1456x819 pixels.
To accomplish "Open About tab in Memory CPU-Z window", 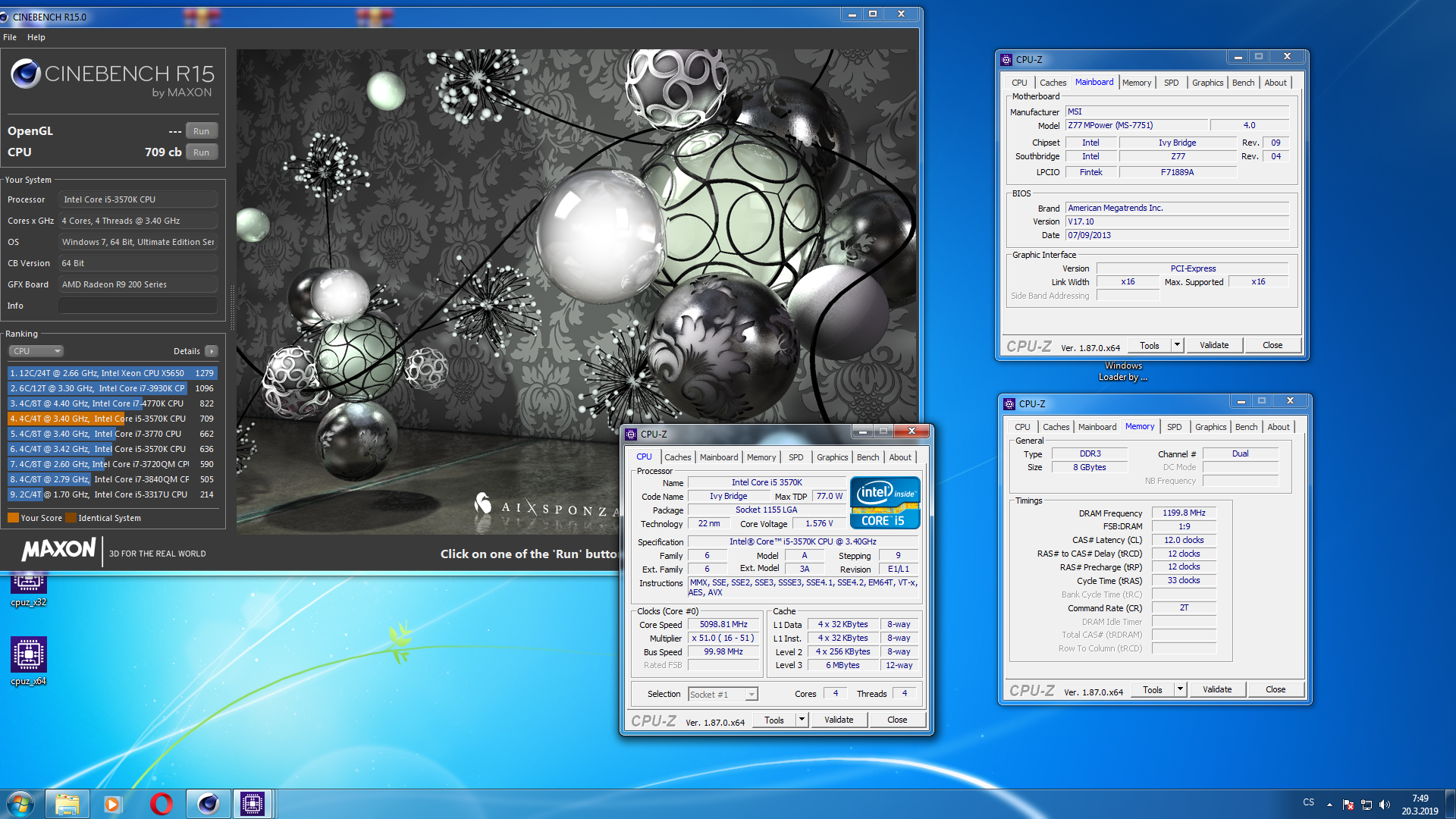I will [1279, 427].
